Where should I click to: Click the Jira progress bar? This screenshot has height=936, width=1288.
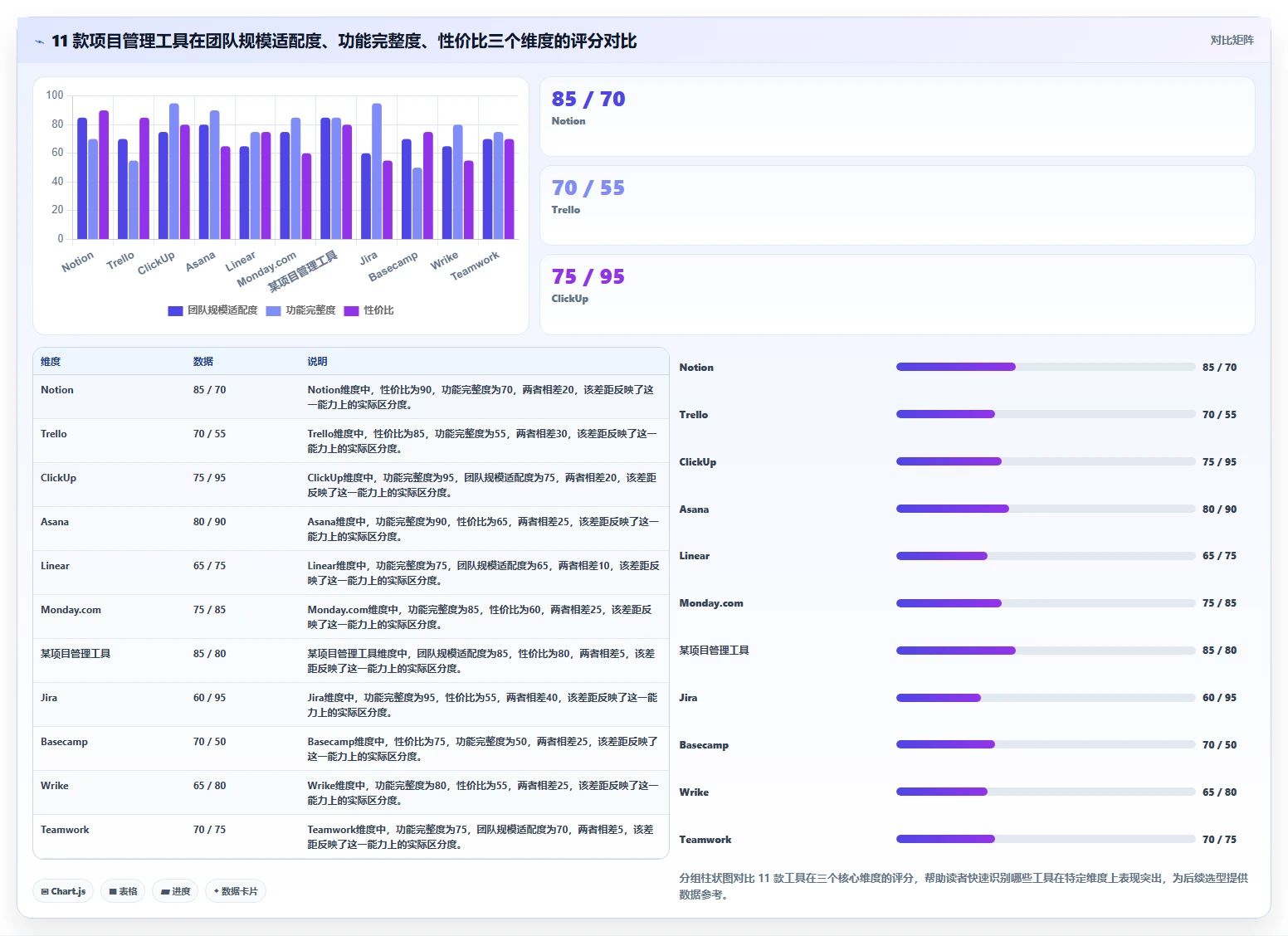click(1046, 698)
